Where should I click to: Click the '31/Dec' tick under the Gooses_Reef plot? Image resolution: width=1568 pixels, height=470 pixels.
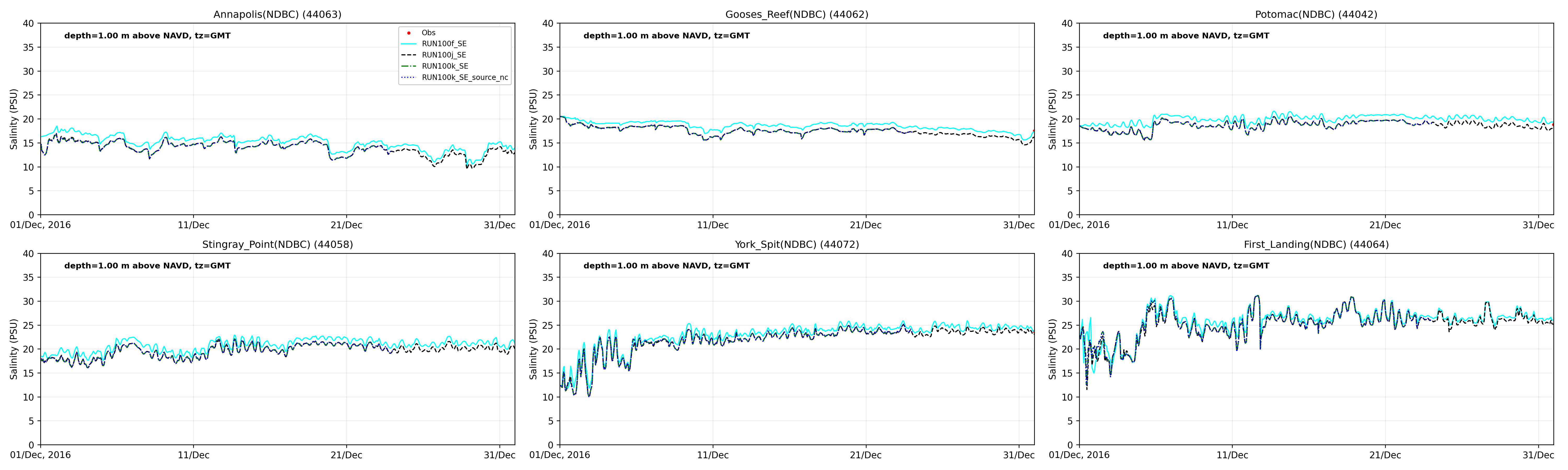[1019, 225]
